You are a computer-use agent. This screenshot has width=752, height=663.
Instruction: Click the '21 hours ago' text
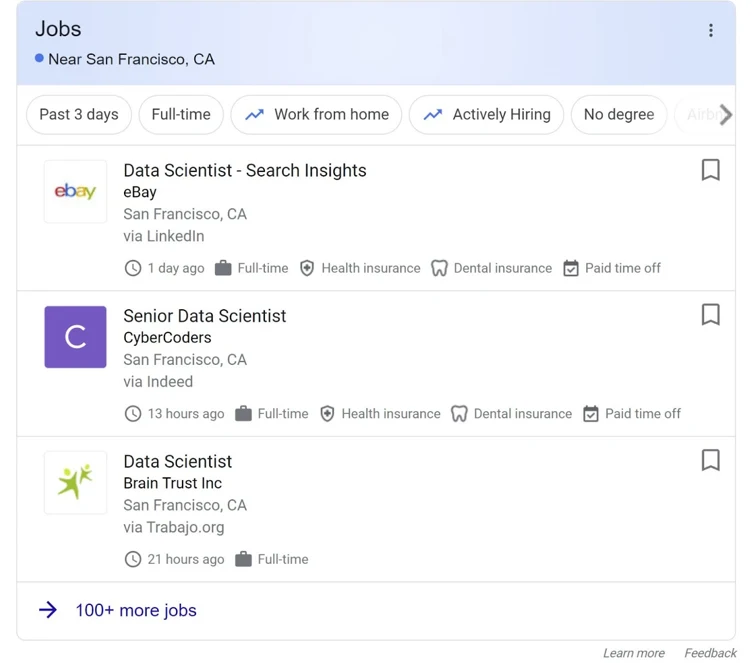(x=186, y=559)
